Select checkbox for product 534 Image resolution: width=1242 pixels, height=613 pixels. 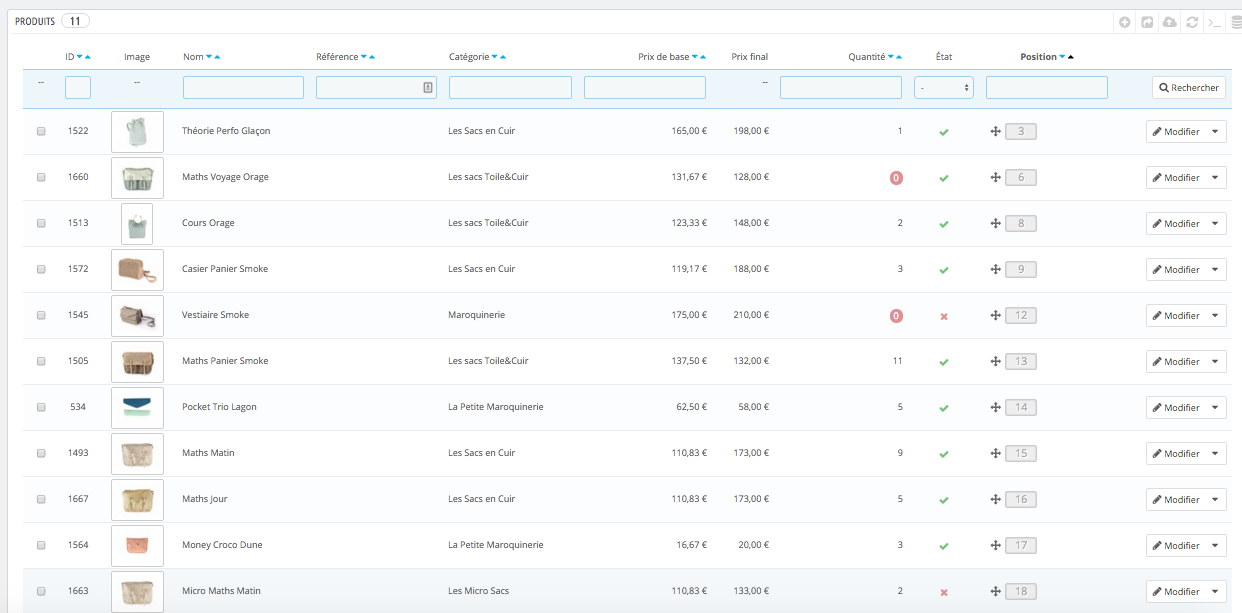tap(41, 407)
